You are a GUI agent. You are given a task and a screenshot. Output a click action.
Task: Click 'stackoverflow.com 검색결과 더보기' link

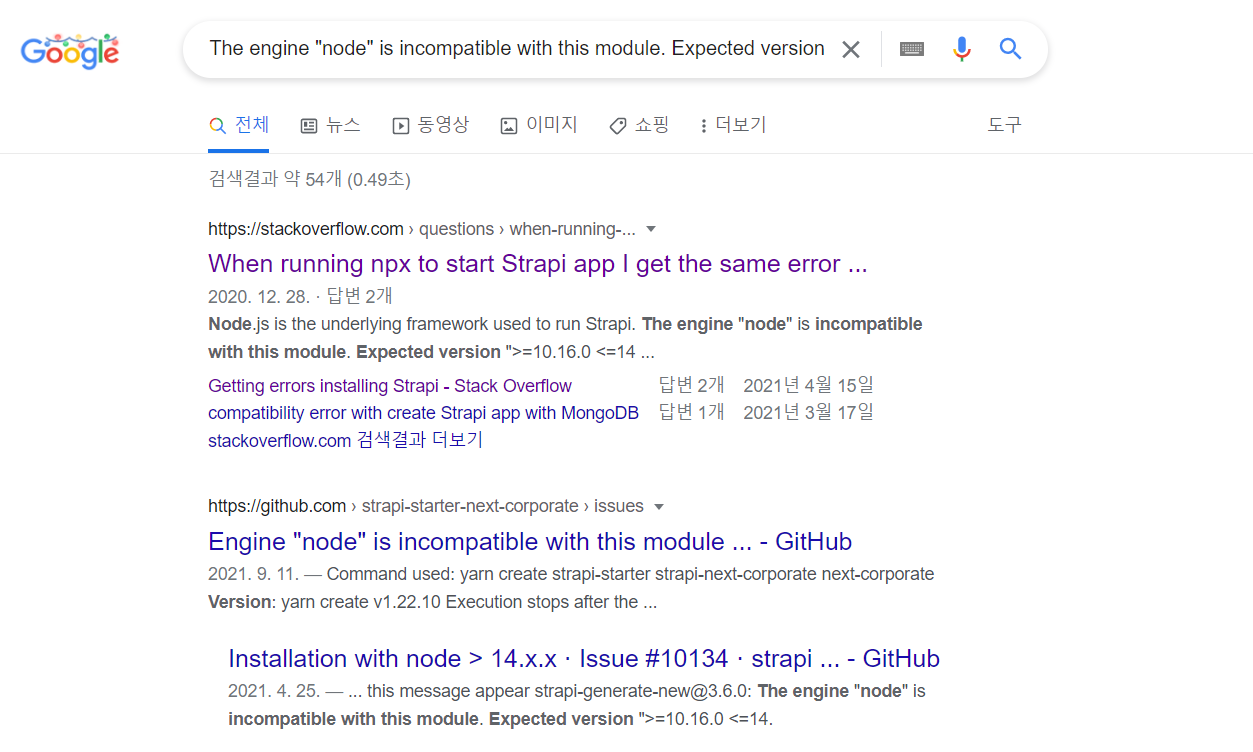tap(345, 440)
